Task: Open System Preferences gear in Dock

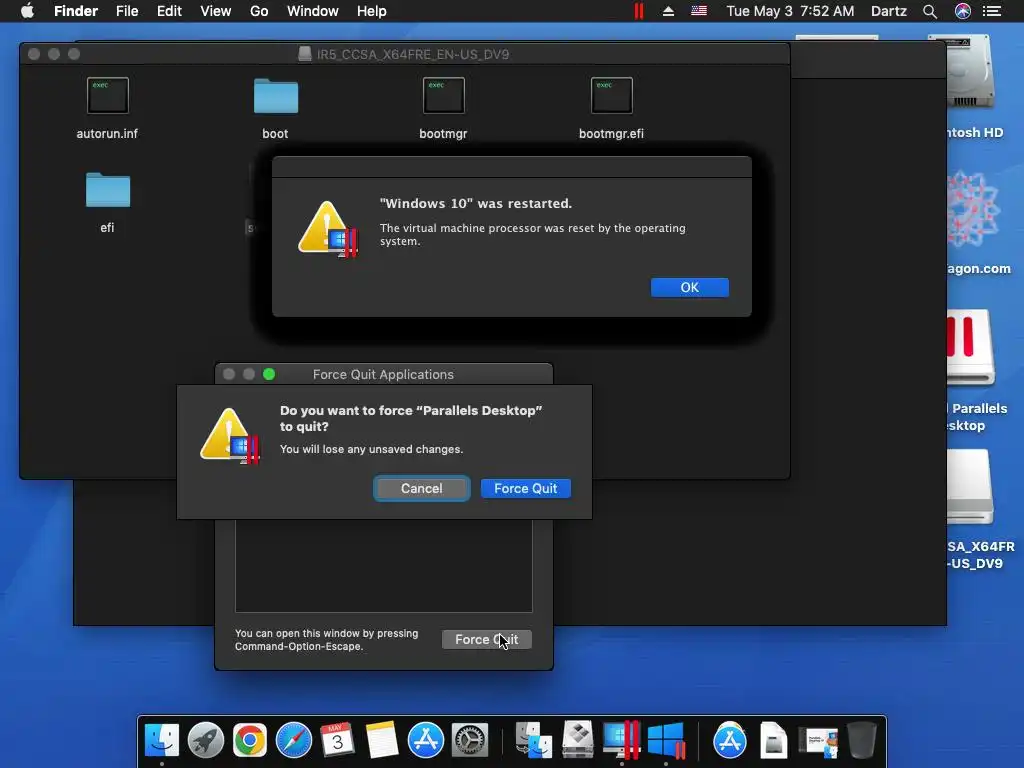Action: tap(470, 741)
